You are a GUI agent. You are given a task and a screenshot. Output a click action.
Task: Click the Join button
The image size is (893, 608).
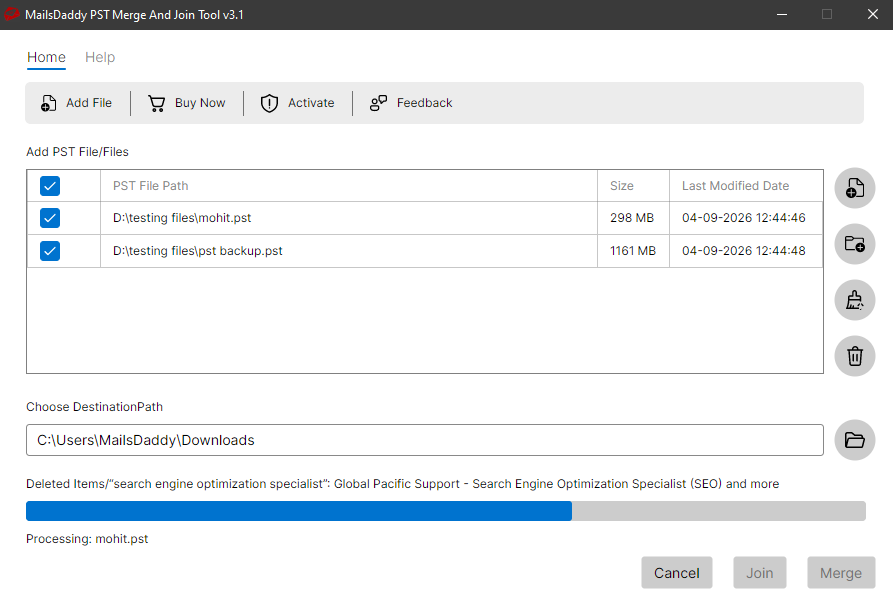(760, 573)
